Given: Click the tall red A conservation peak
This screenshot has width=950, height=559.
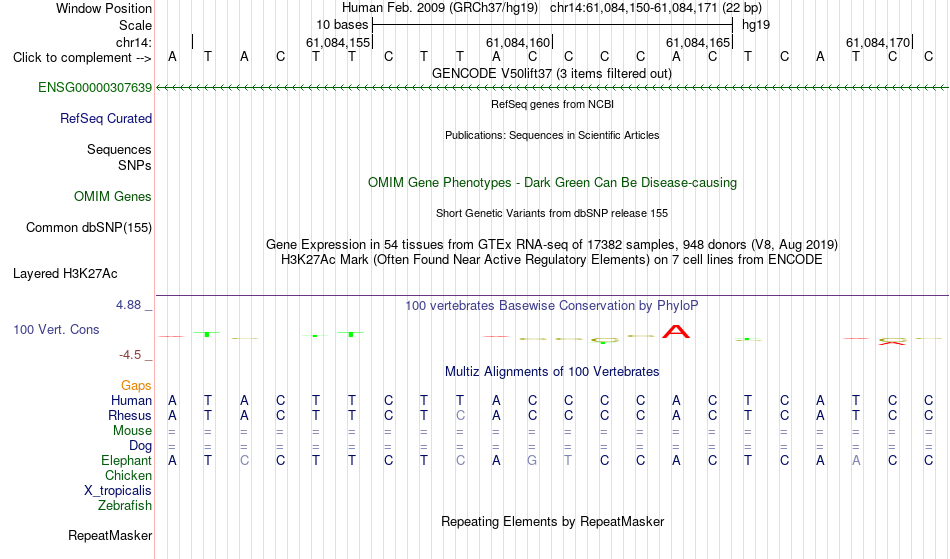Looking at the screenshot, I should tap(676, 332).
